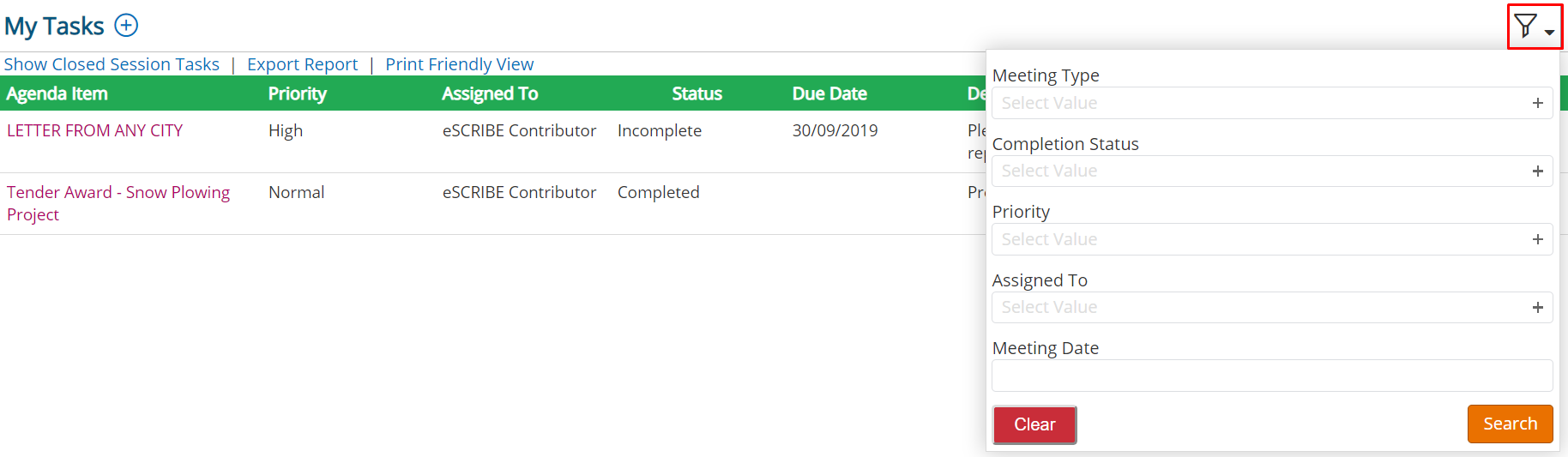Click plus icon in Priority filter field

1537,239
